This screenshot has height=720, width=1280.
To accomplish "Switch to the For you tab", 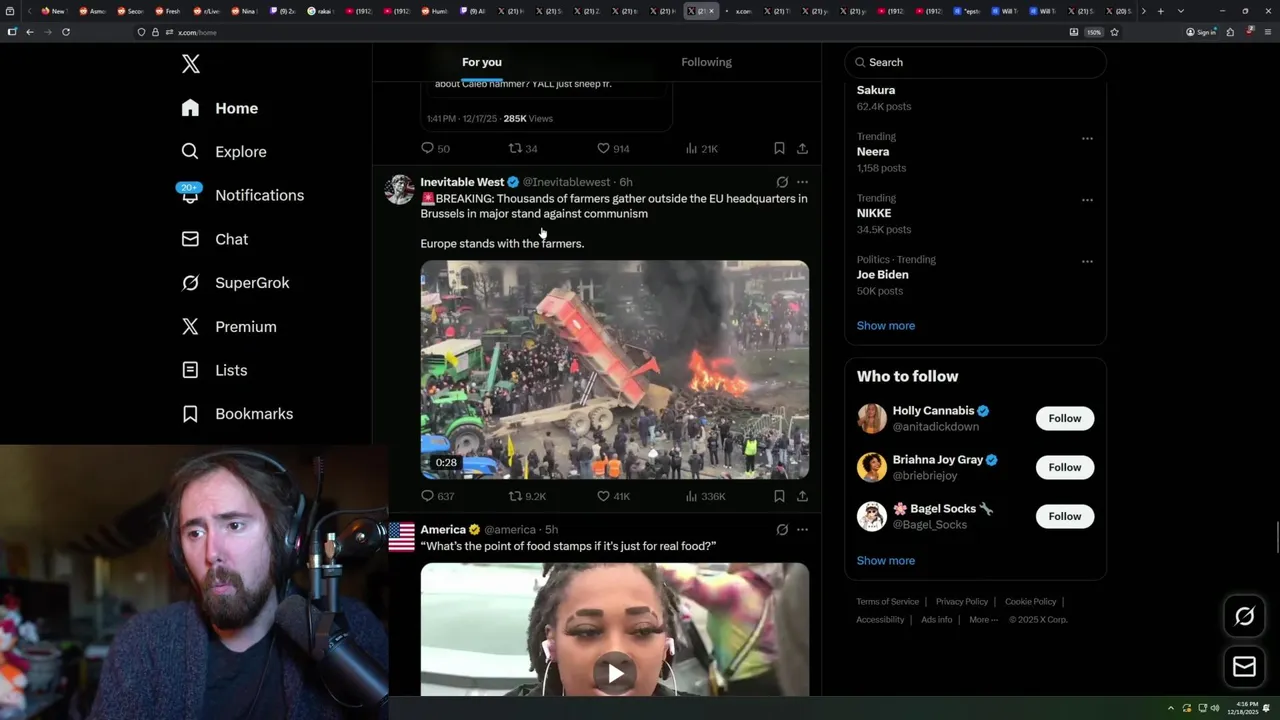I will (482, 62).
